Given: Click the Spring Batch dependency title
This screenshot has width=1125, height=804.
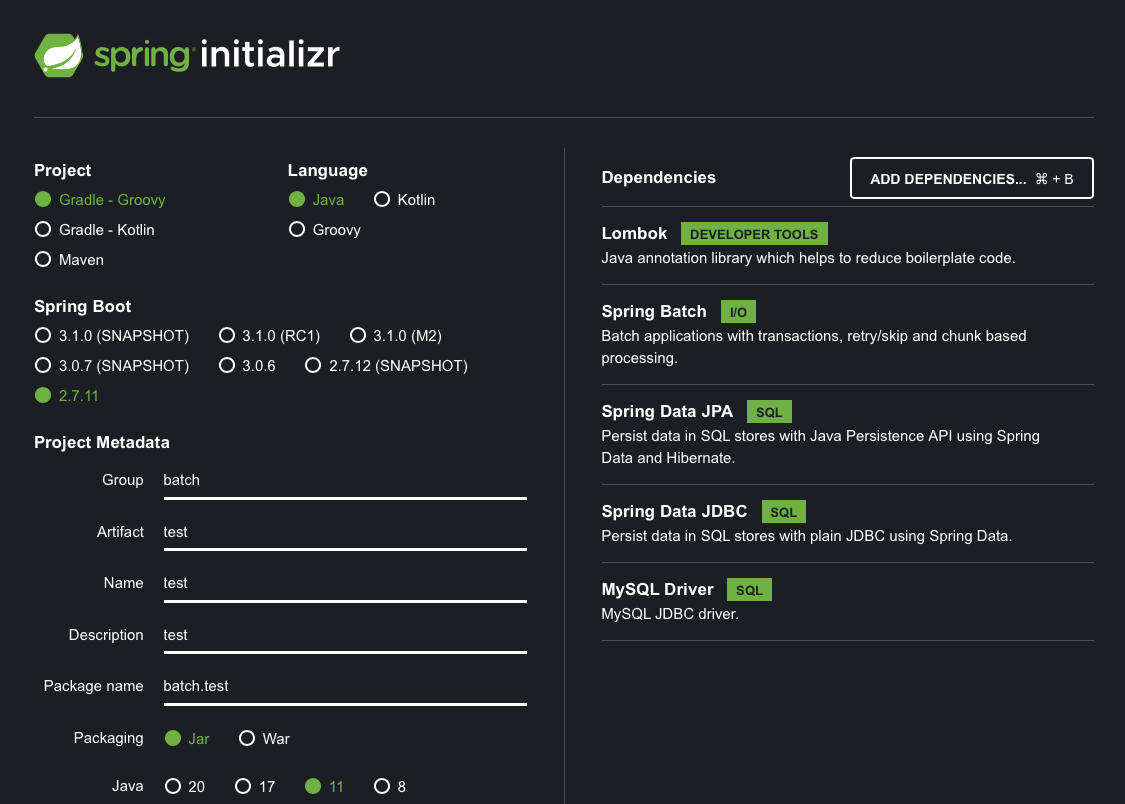Looking at the screenshot, I should tap(654, 311).
